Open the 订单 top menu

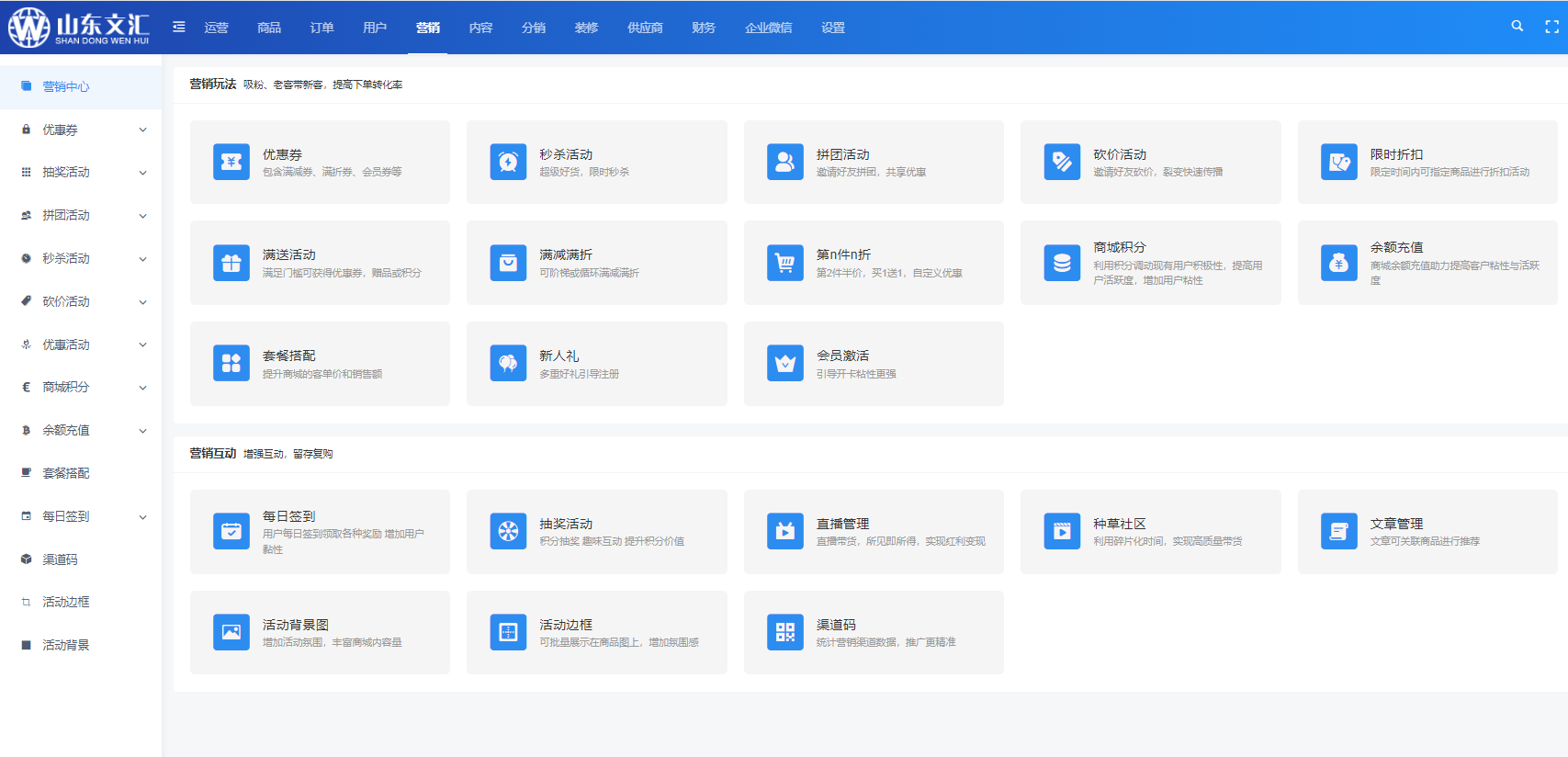[x=322, y=28]
